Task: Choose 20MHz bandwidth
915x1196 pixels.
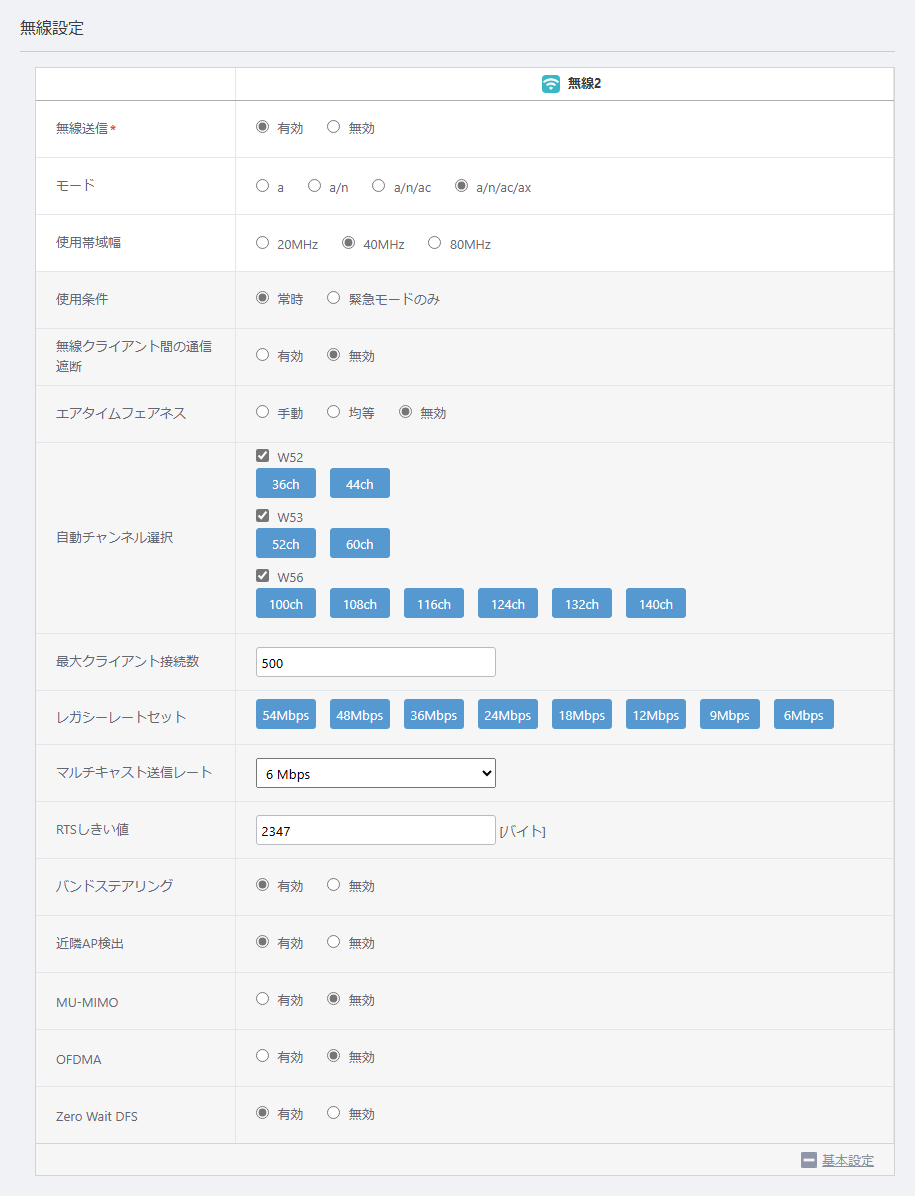Action: 262,243
